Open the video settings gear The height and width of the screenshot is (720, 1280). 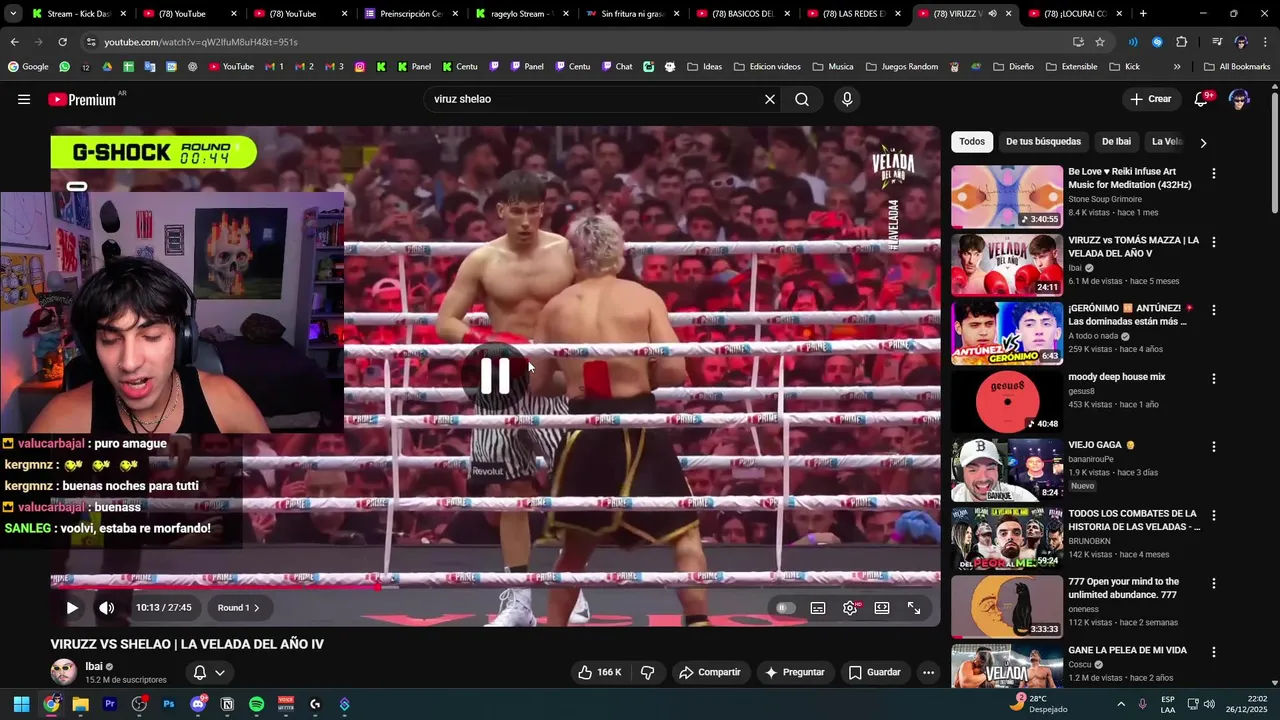tap(850, 607)
